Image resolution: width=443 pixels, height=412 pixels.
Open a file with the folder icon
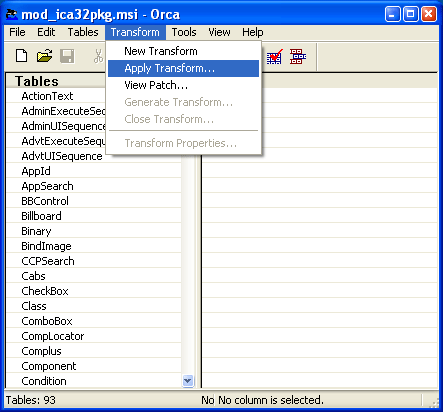click(x=44, y=56)
